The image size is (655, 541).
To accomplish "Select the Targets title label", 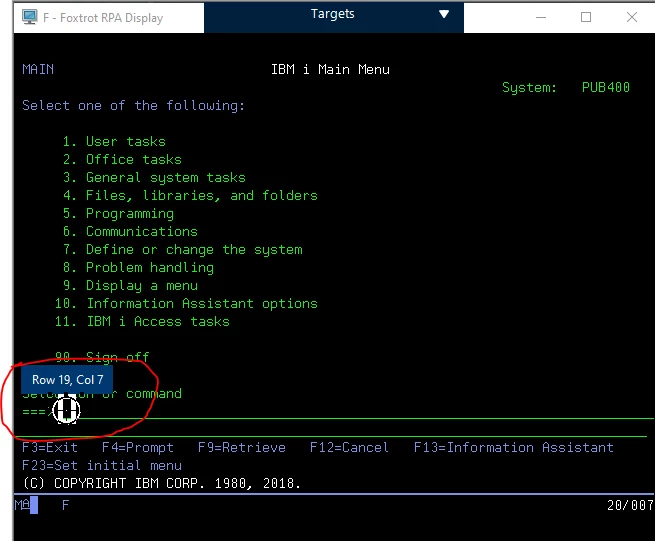I will [x=333, y=14].
